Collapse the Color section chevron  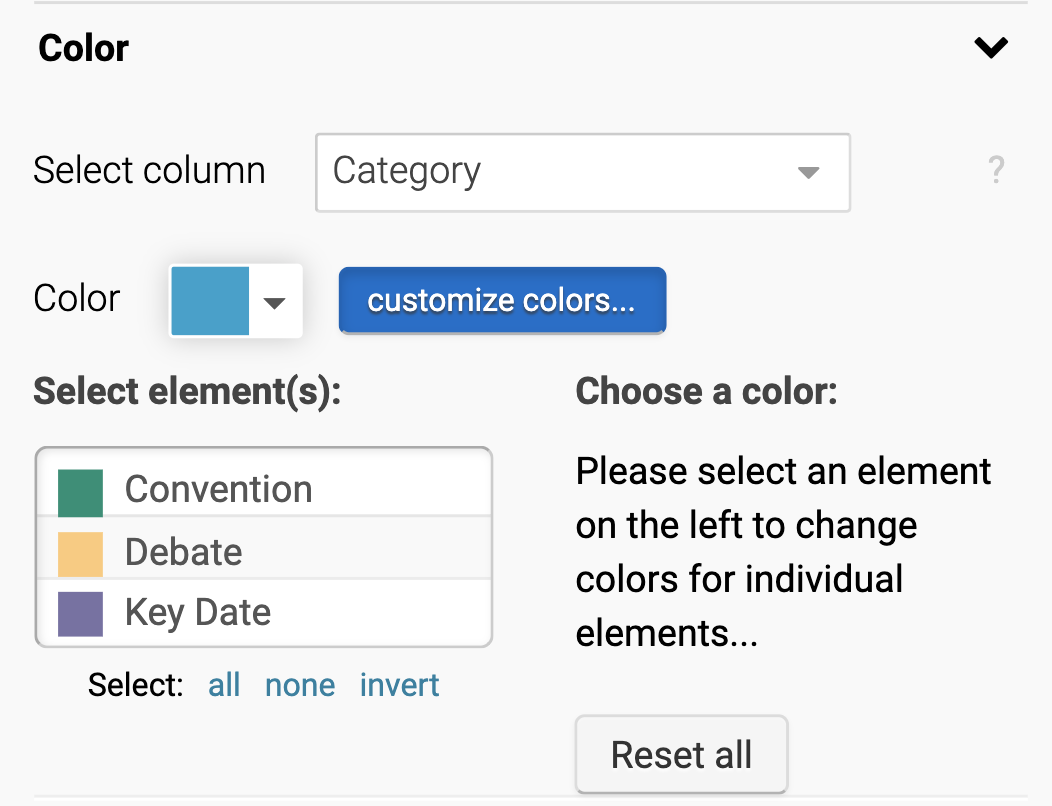(x=991, y=47)
